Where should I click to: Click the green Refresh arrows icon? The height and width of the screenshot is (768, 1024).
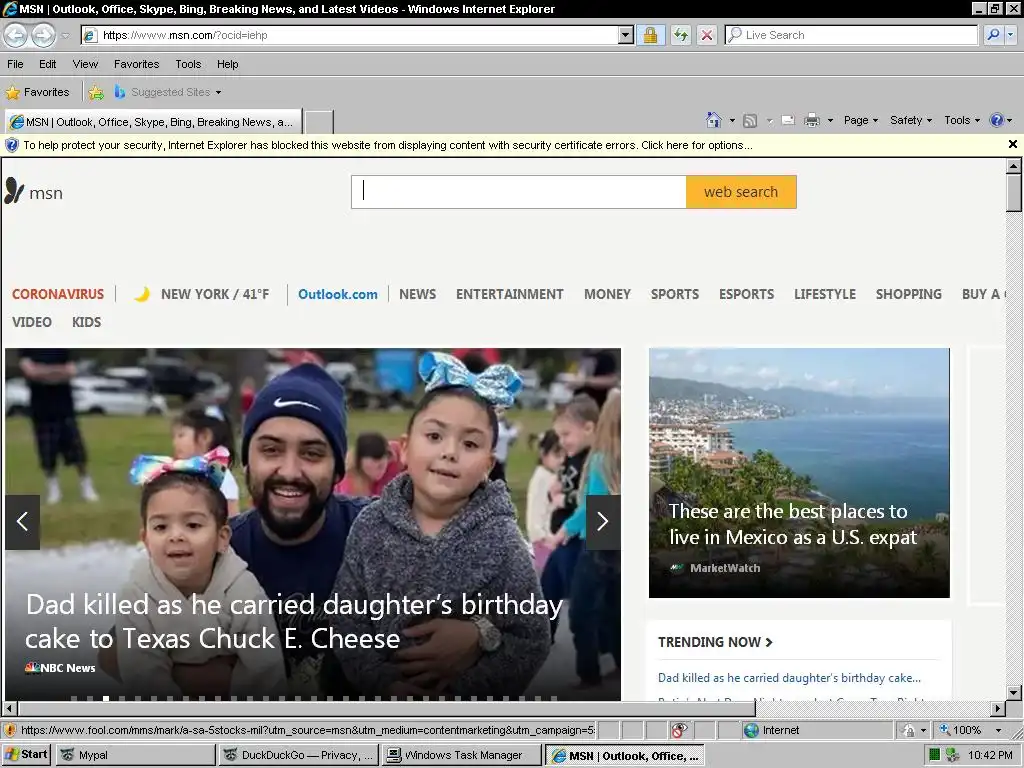coord(680,35)
